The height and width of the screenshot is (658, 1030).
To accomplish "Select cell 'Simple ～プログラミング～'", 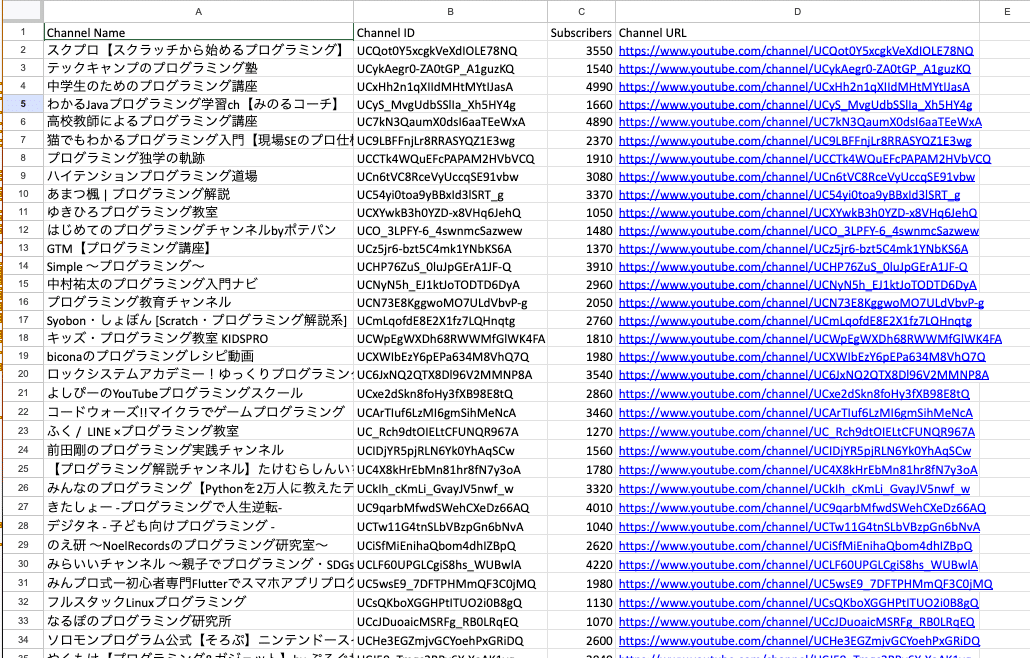I will point(198,267).
